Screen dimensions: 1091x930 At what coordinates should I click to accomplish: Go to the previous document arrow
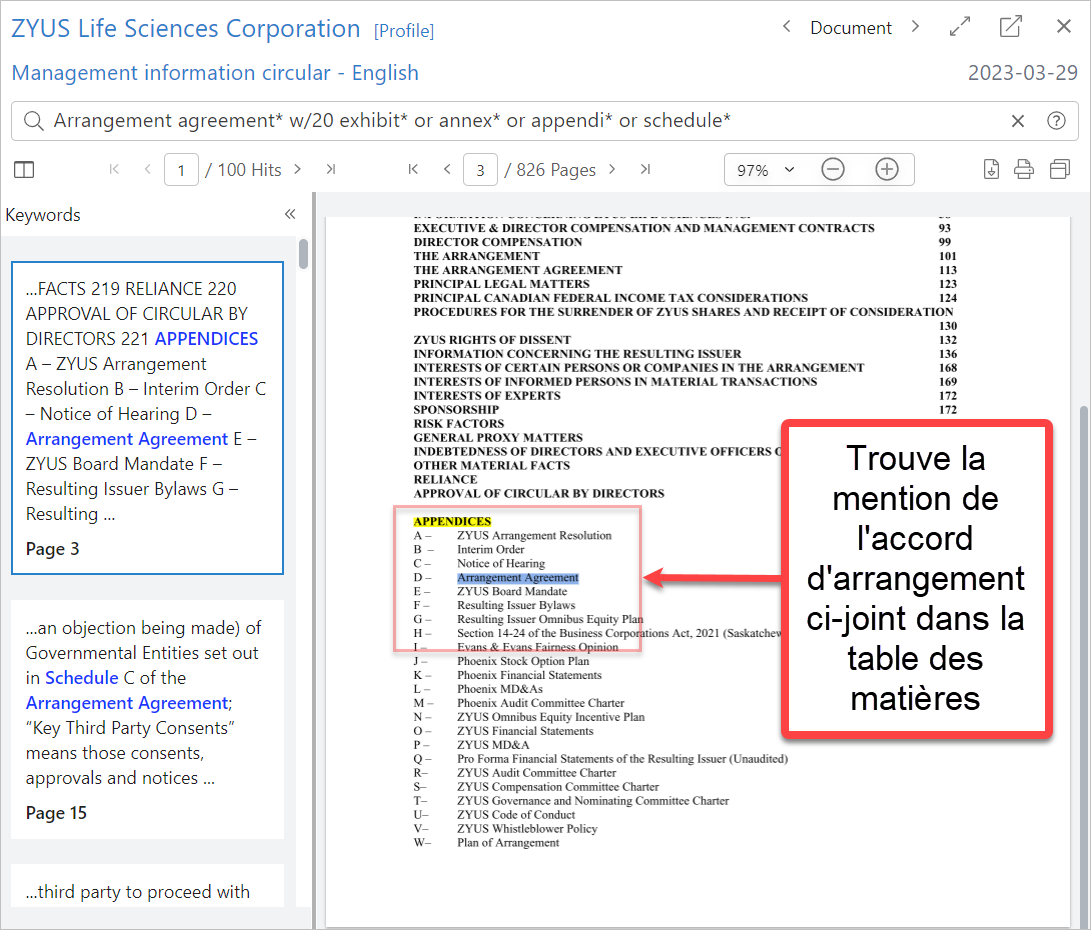[x=786, y=27]
